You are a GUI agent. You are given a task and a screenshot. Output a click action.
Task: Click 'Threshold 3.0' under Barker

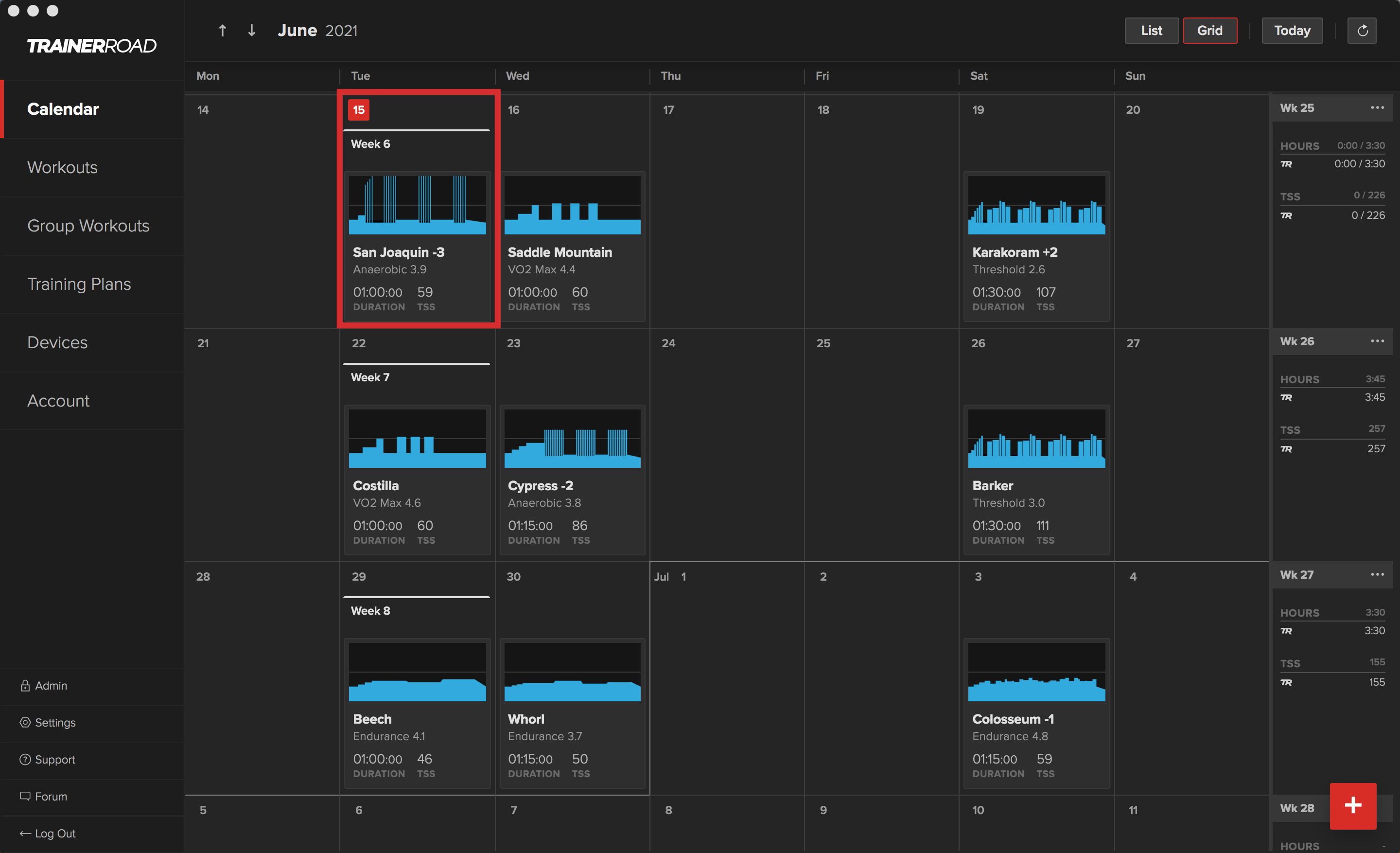pyautogui.click(x=1009, y=503)
